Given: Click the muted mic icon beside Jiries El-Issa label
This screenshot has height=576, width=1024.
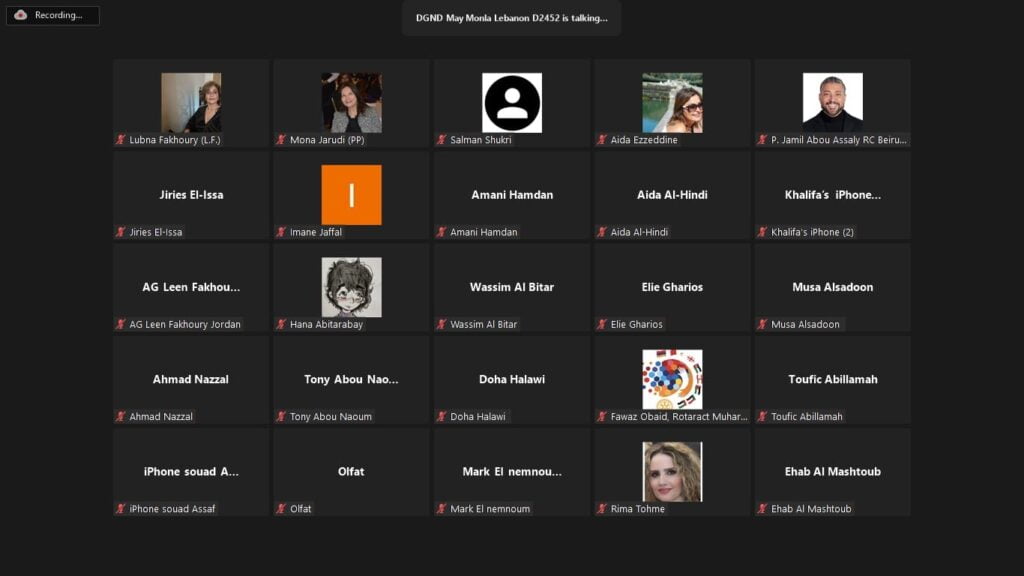Looking at the screenshot, I should (x=121, y=232).
